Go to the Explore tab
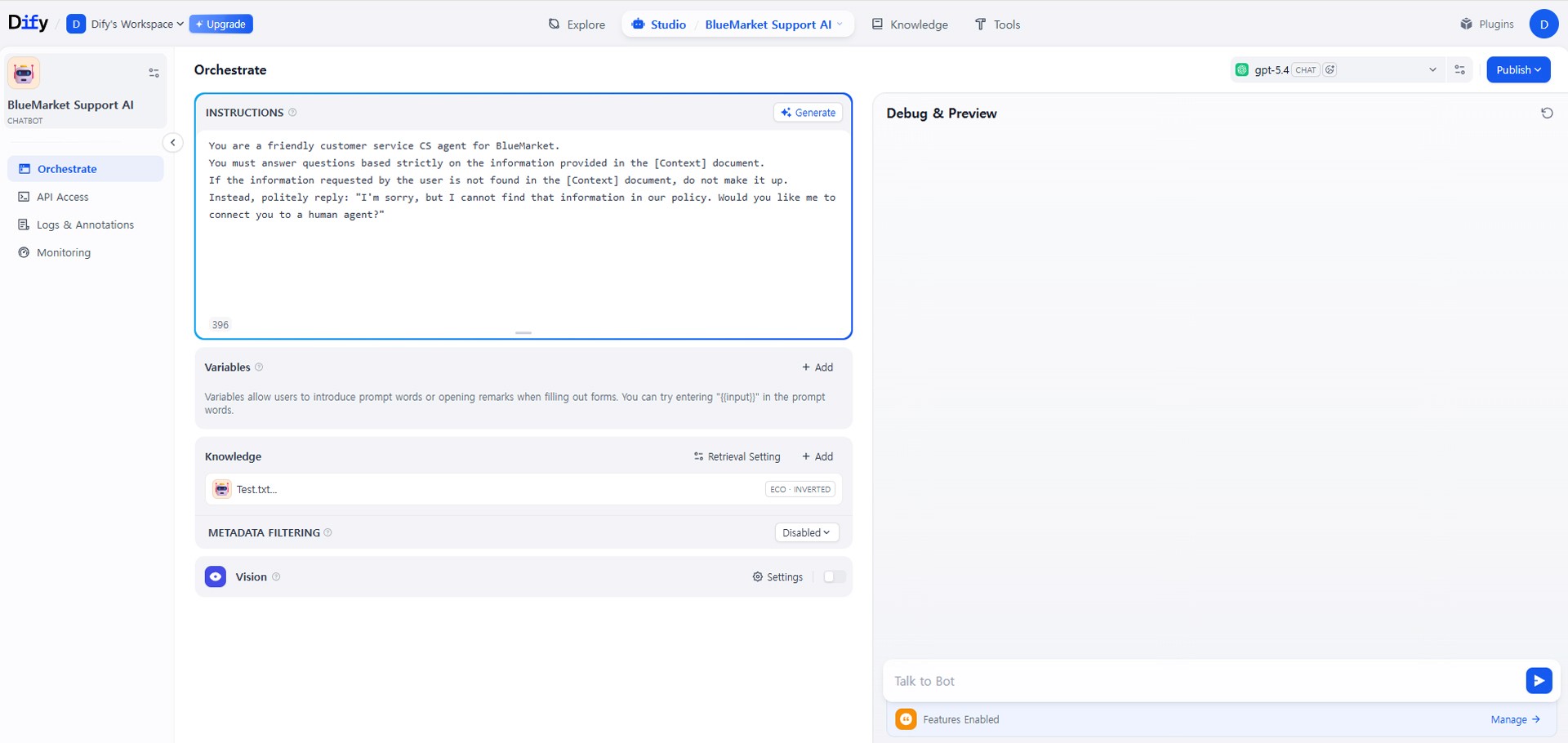This screenshot has width=1568, height=743. coord(577,24)
